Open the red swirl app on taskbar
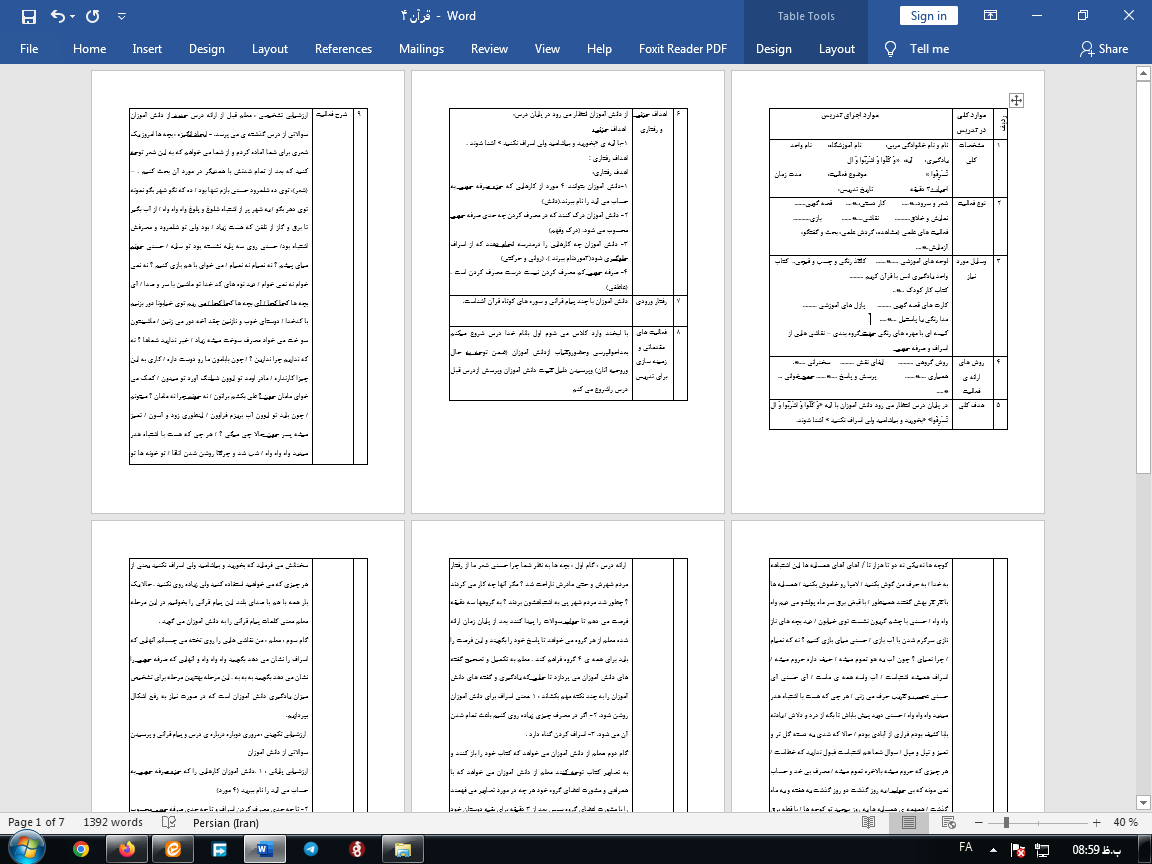 tap(357, 849)
